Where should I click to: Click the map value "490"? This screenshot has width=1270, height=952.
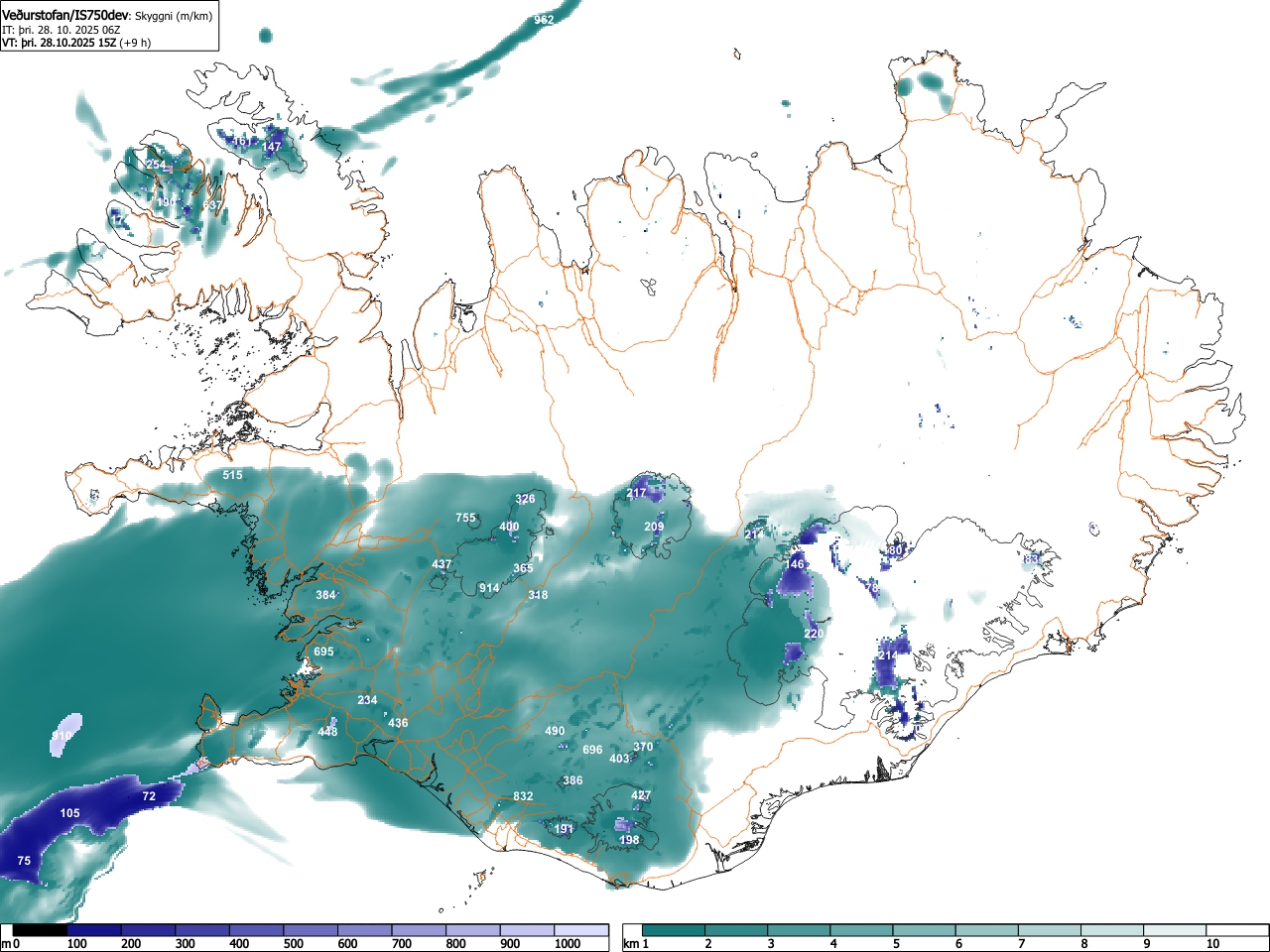coord(555,731)
